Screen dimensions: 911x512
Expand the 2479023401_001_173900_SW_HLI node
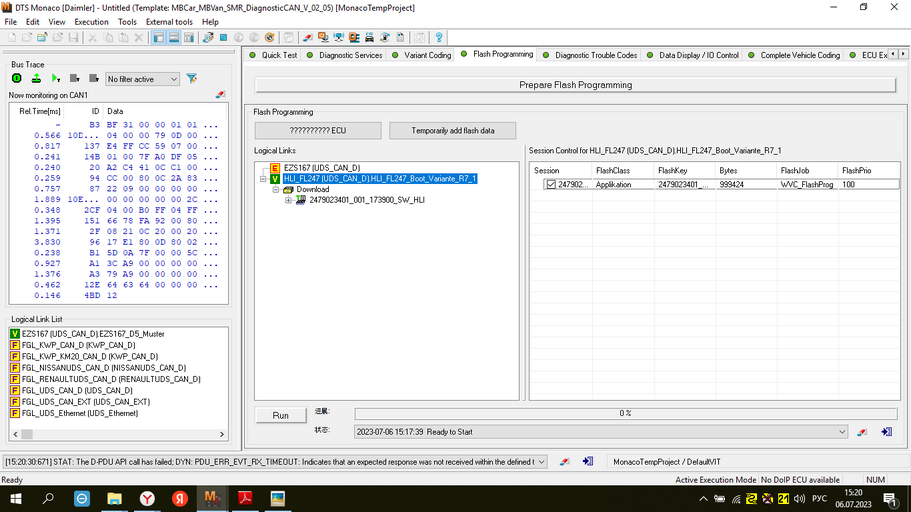tap(288, 200)
